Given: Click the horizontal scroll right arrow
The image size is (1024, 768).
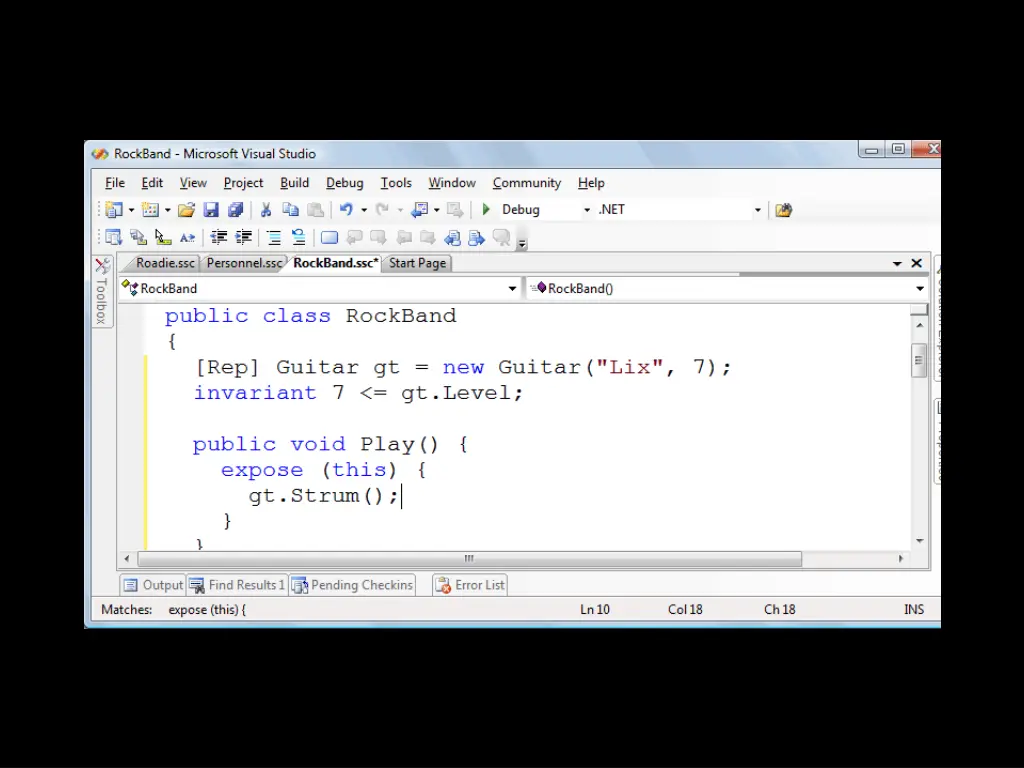Looking at the screenshot, I should pyautogui.click(x=901, y=559).
